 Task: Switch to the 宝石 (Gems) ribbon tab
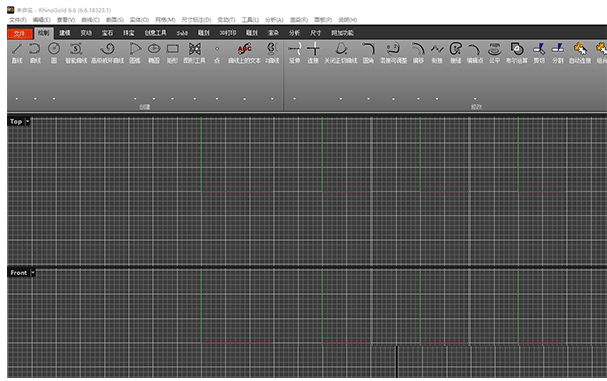[x=107, y=33]
